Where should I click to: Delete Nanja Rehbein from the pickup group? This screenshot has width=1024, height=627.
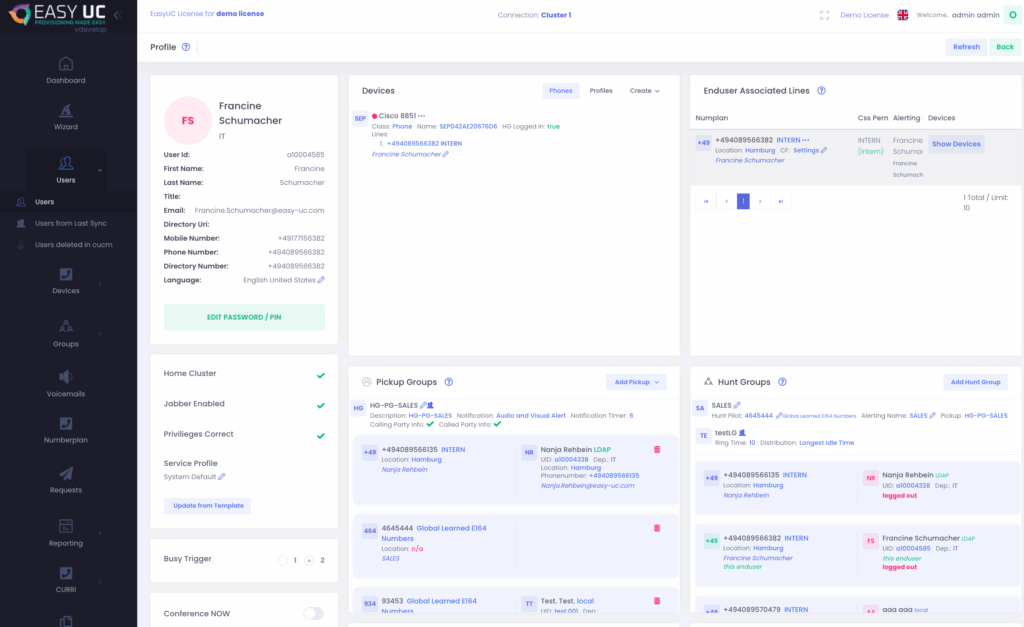click(x=656, y=449)
